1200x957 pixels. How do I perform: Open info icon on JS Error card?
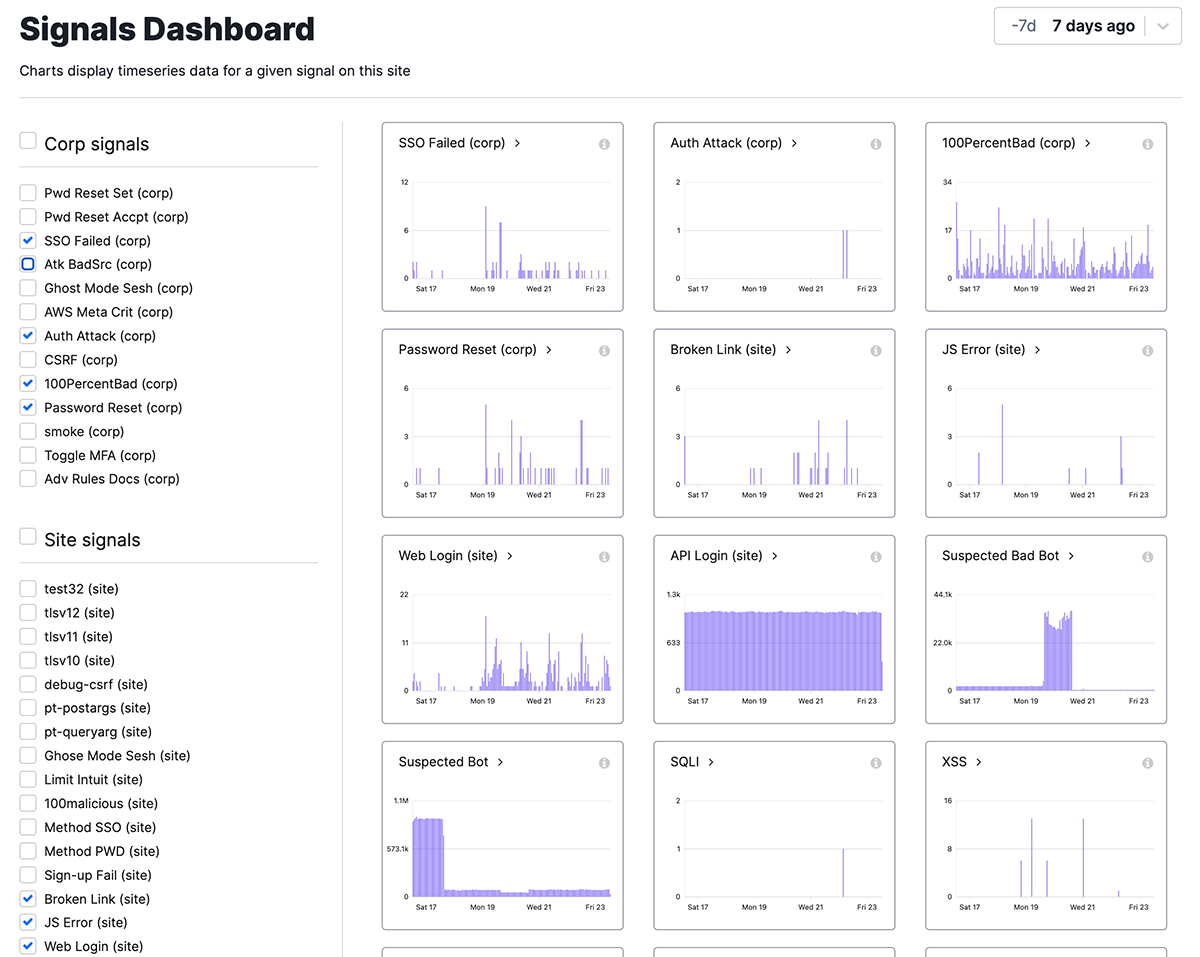1148,351
